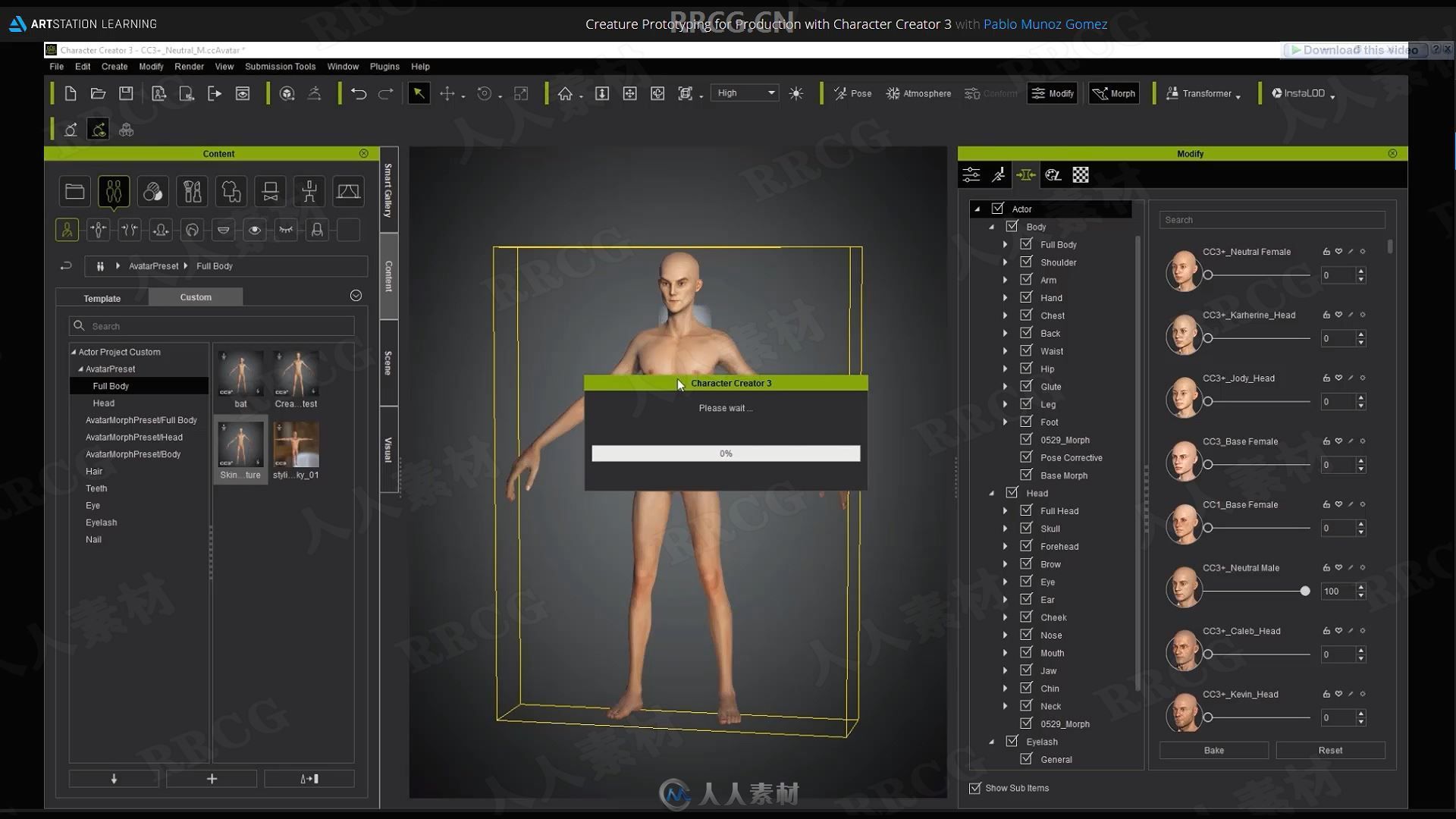The height and width of the screenshot is (819, 1456).
Task: Click the download arrow button in Content
Action: tap(114, 779)
